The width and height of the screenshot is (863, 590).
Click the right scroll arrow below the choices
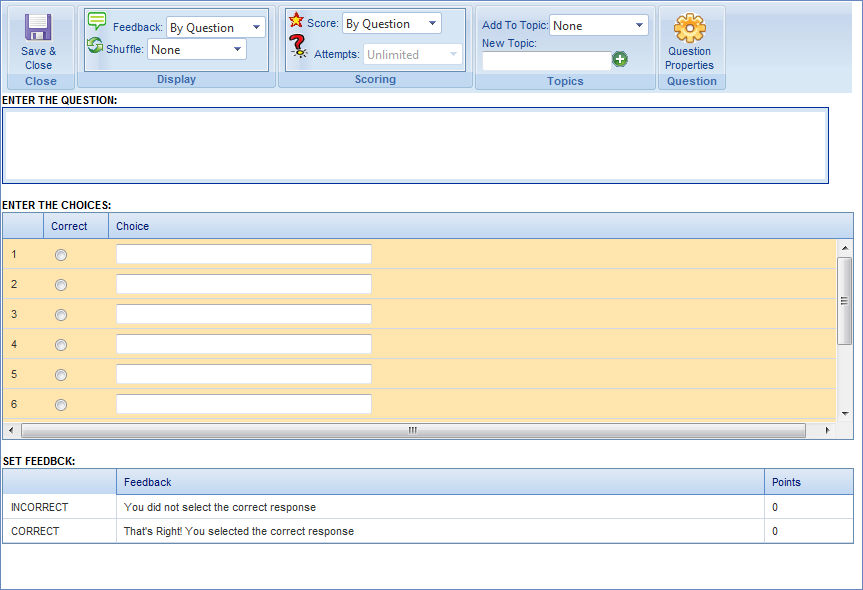point(827,430)
